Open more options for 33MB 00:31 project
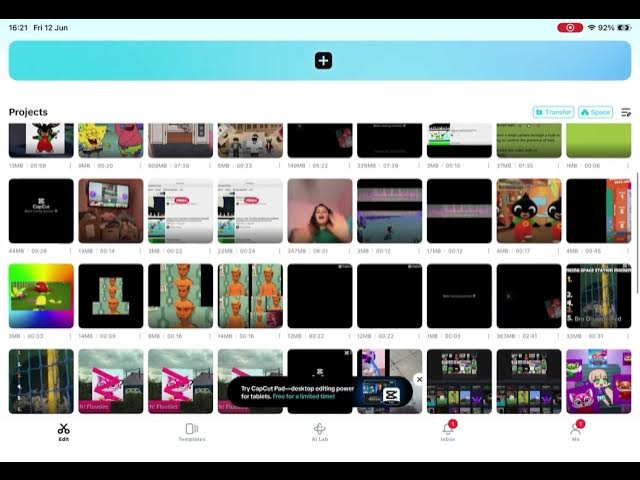Image resolution: width=640 pixels, height=480 pixels. click(628, 336)
